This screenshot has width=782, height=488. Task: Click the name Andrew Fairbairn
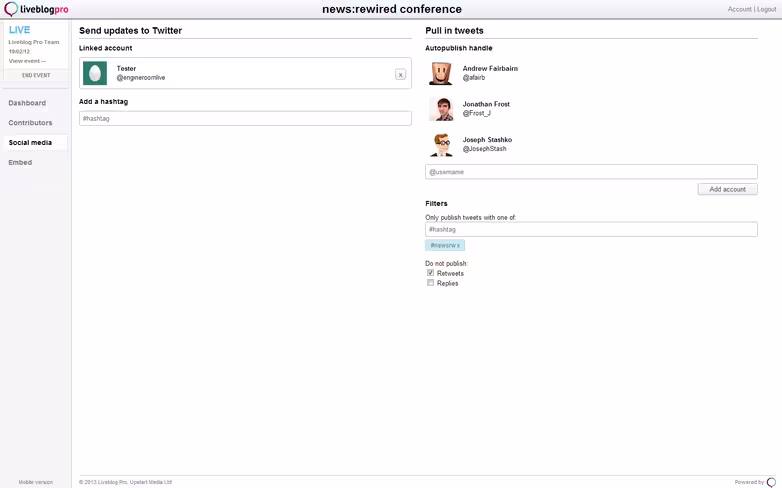tap(490, 68)
